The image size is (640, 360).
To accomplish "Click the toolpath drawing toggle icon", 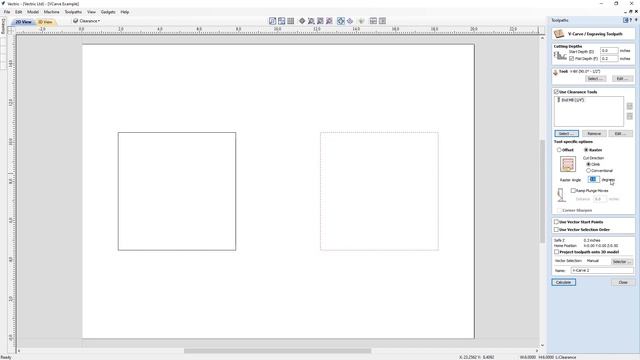I will [x=350, y=21].
